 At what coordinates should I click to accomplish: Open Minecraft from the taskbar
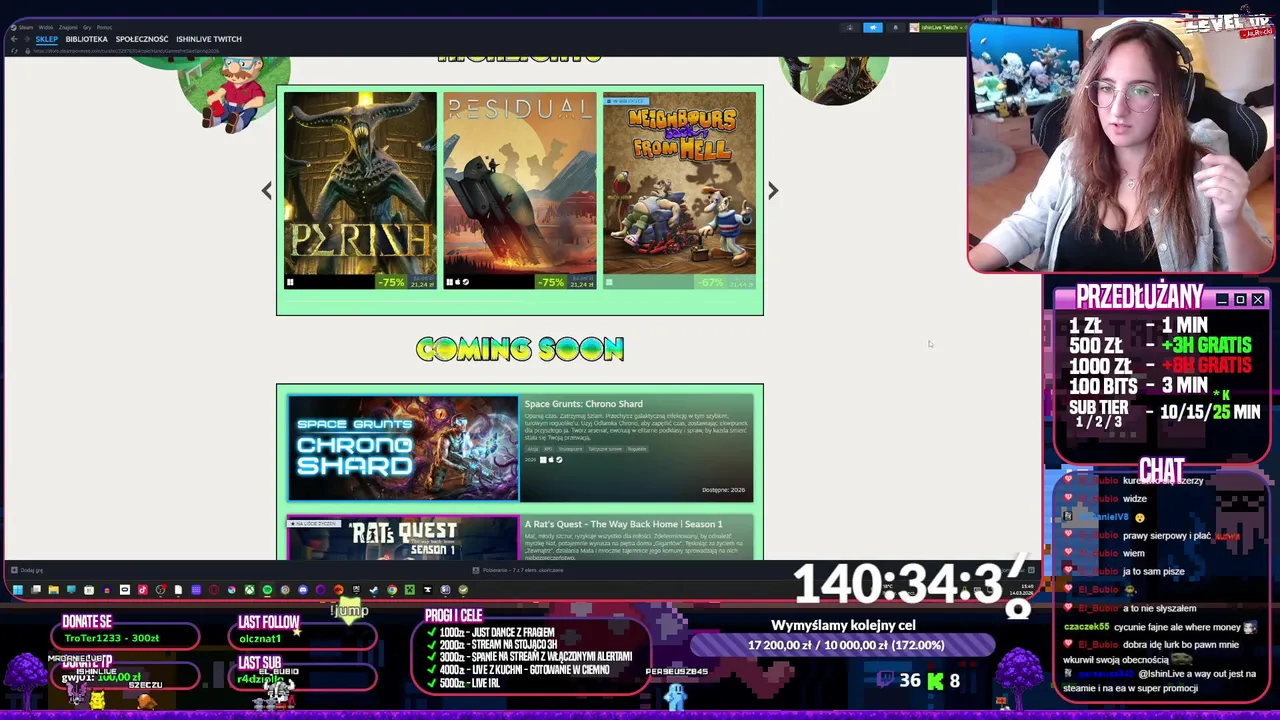click(x=410, y=590)
